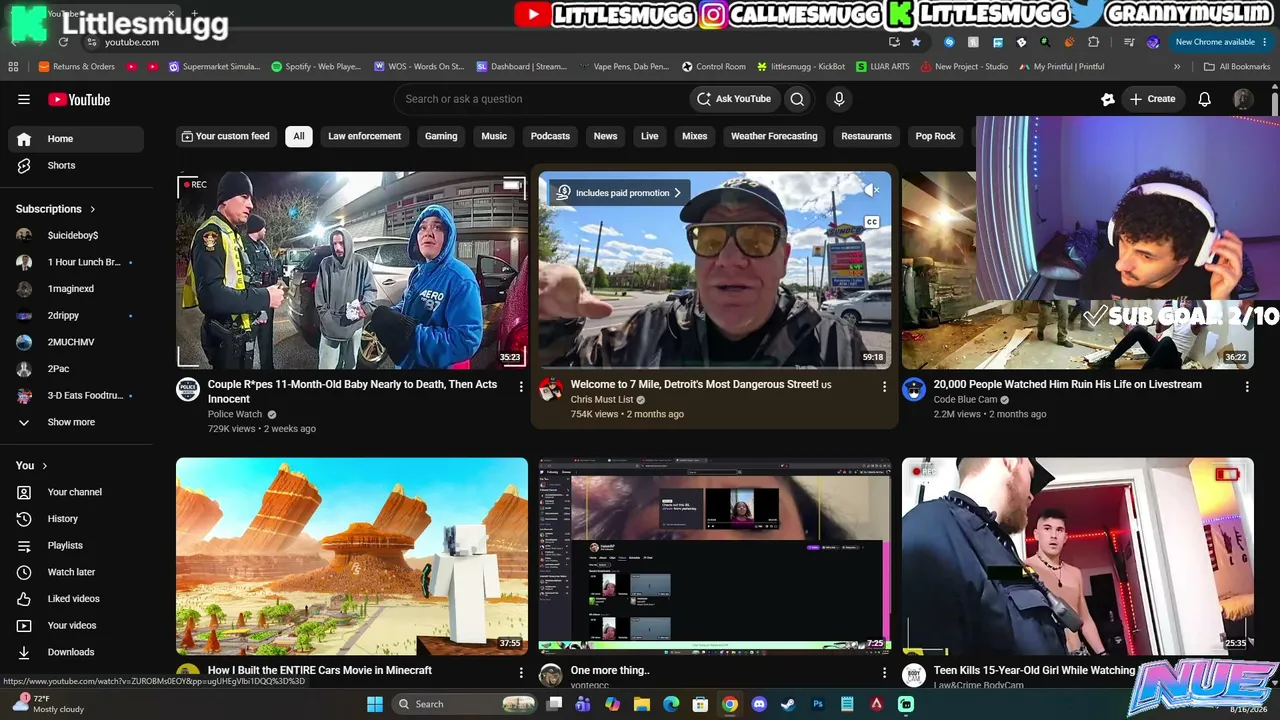Viewport: 1280px width, 720px height.
Task: Open Shorts in the sidebar
Action: [76, 165]
